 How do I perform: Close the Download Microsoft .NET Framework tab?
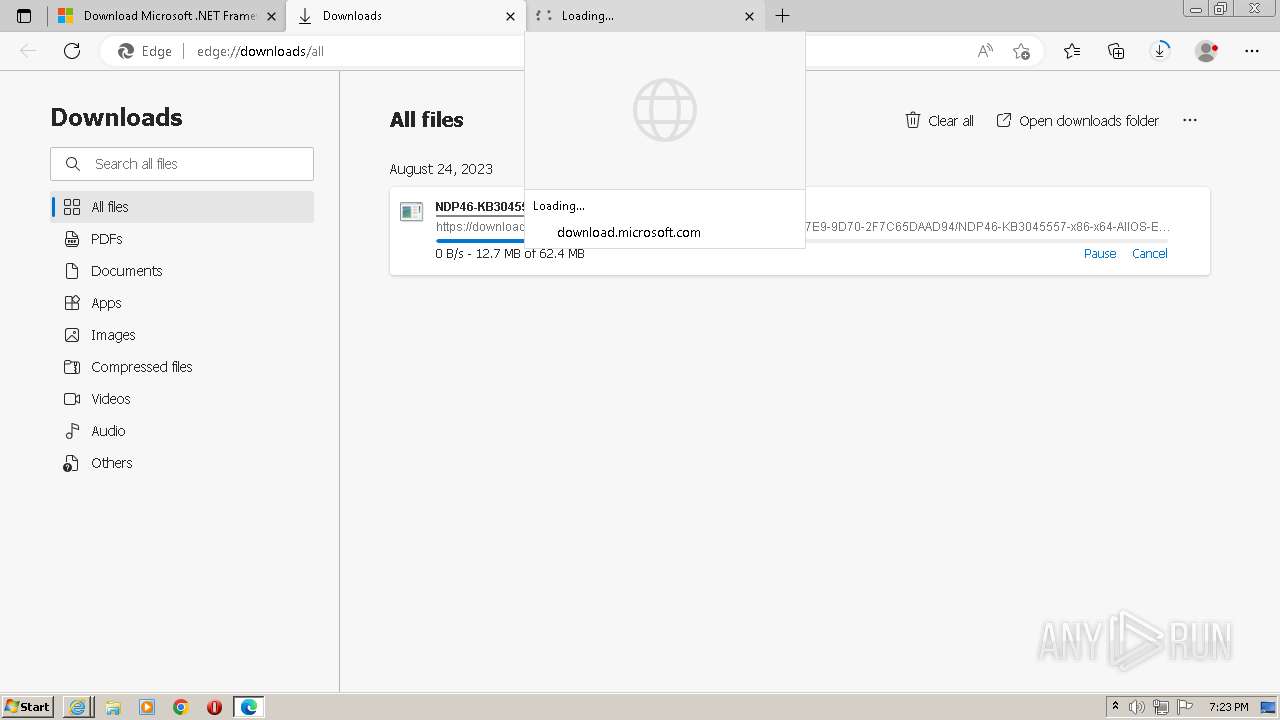(271, 16)
